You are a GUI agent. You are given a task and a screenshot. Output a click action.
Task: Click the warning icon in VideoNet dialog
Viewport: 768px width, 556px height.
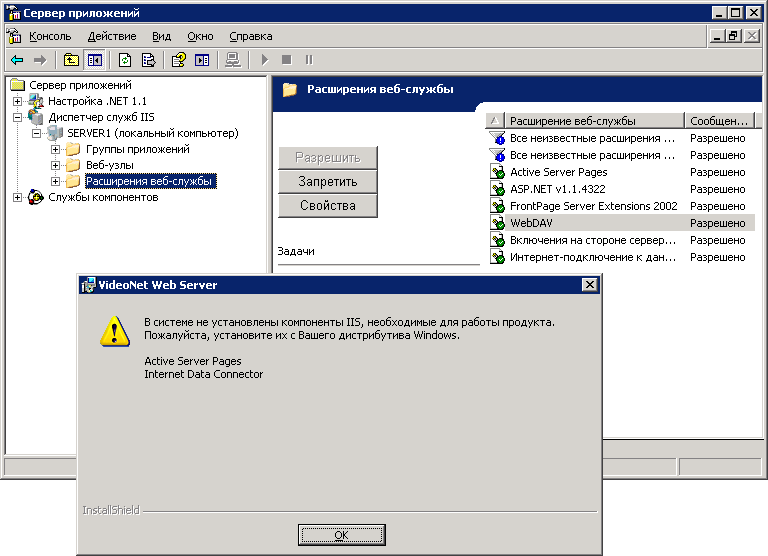click(115, 332)
